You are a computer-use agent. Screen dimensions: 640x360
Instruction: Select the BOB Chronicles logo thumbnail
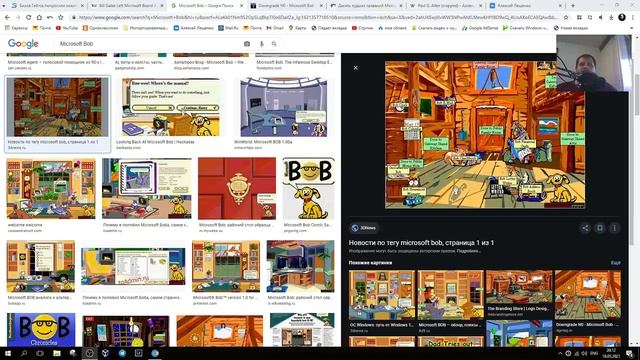click(41, 330)
